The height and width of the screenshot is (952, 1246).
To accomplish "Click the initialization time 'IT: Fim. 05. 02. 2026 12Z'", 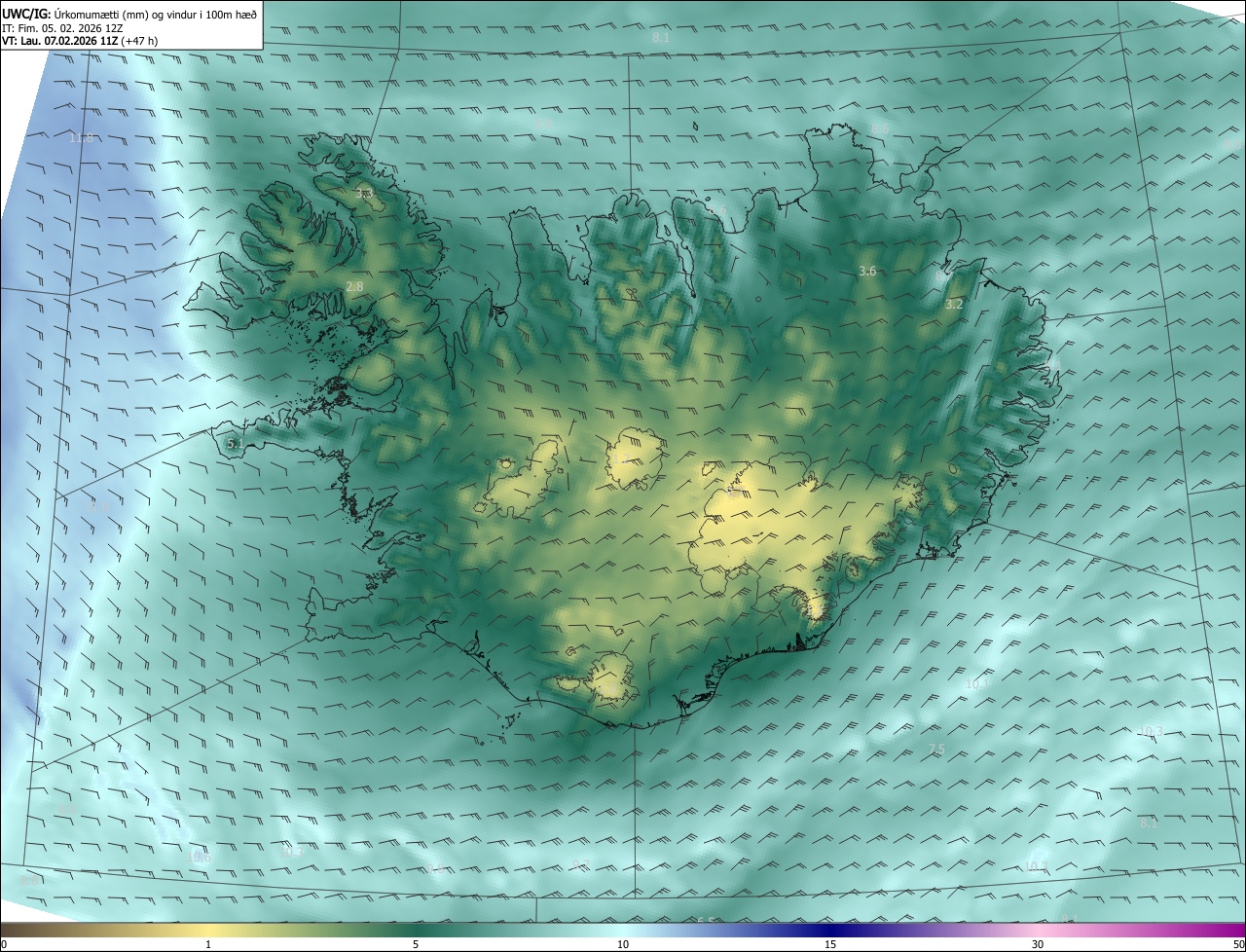I will tap(63, 27).
